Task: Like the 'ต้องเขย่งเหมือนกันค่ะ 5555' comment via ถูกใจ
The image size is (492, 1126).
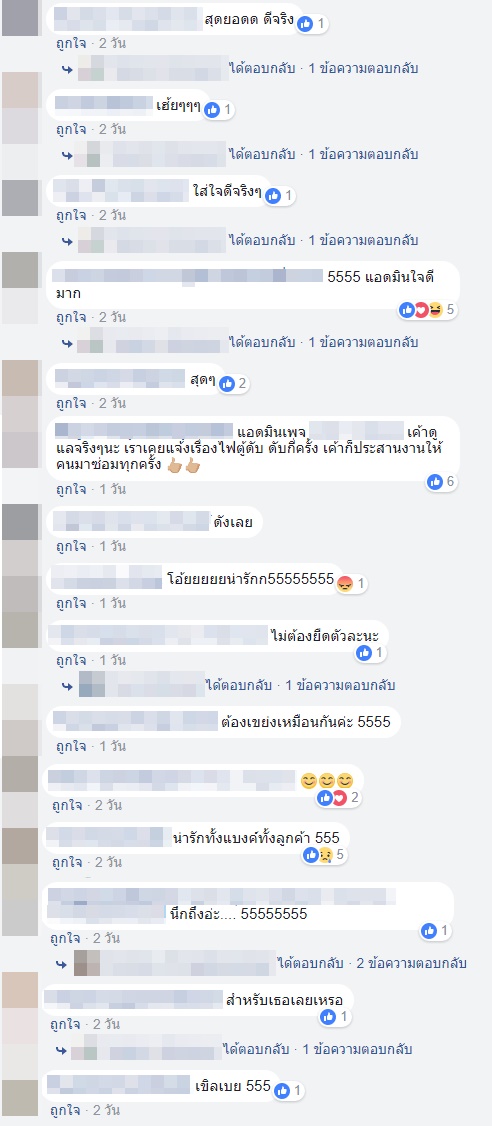Action: tap(71, 746)
